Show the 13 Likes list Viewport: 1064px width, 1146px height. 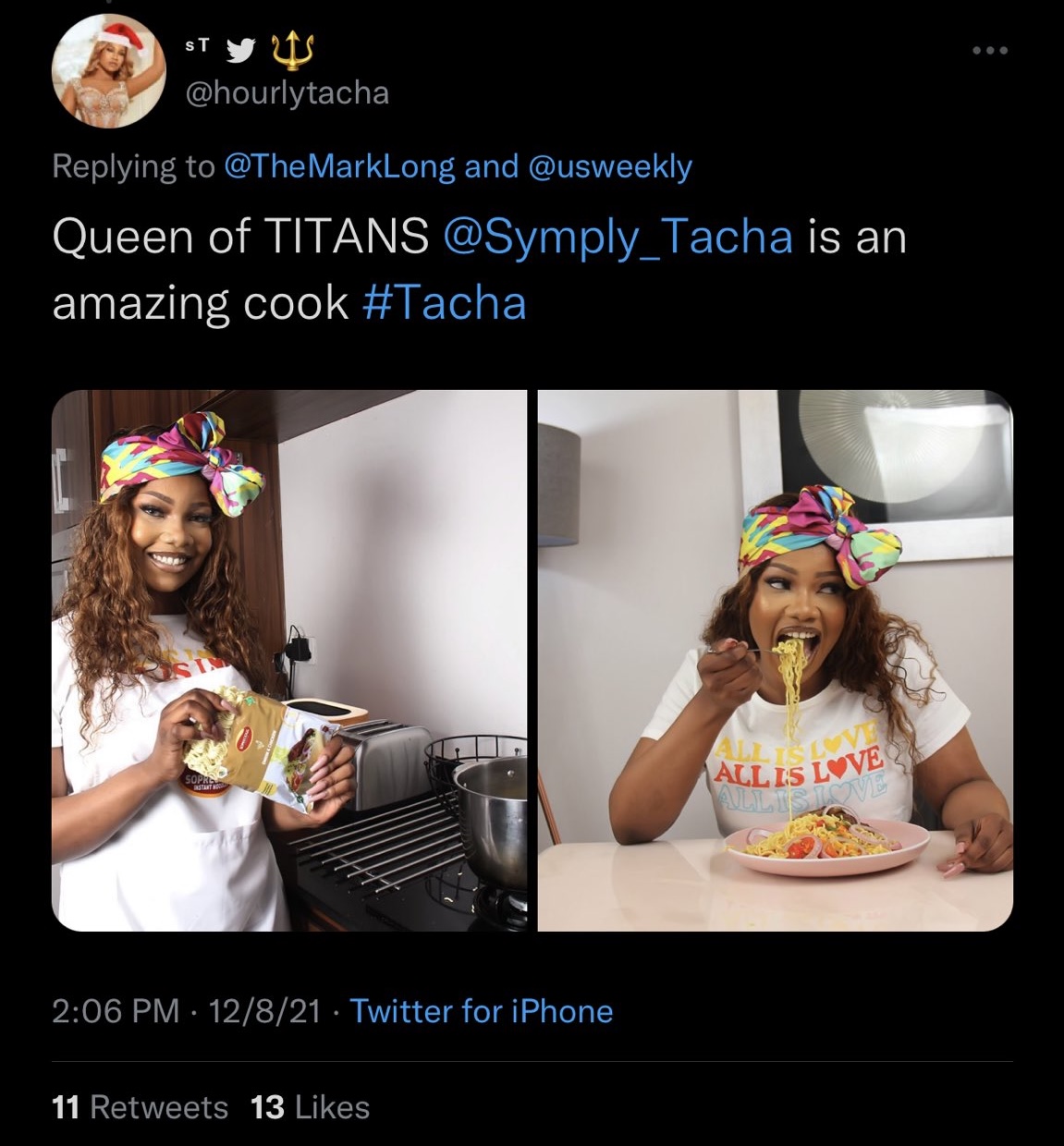pyautogui.click(x=310, y=1107)
